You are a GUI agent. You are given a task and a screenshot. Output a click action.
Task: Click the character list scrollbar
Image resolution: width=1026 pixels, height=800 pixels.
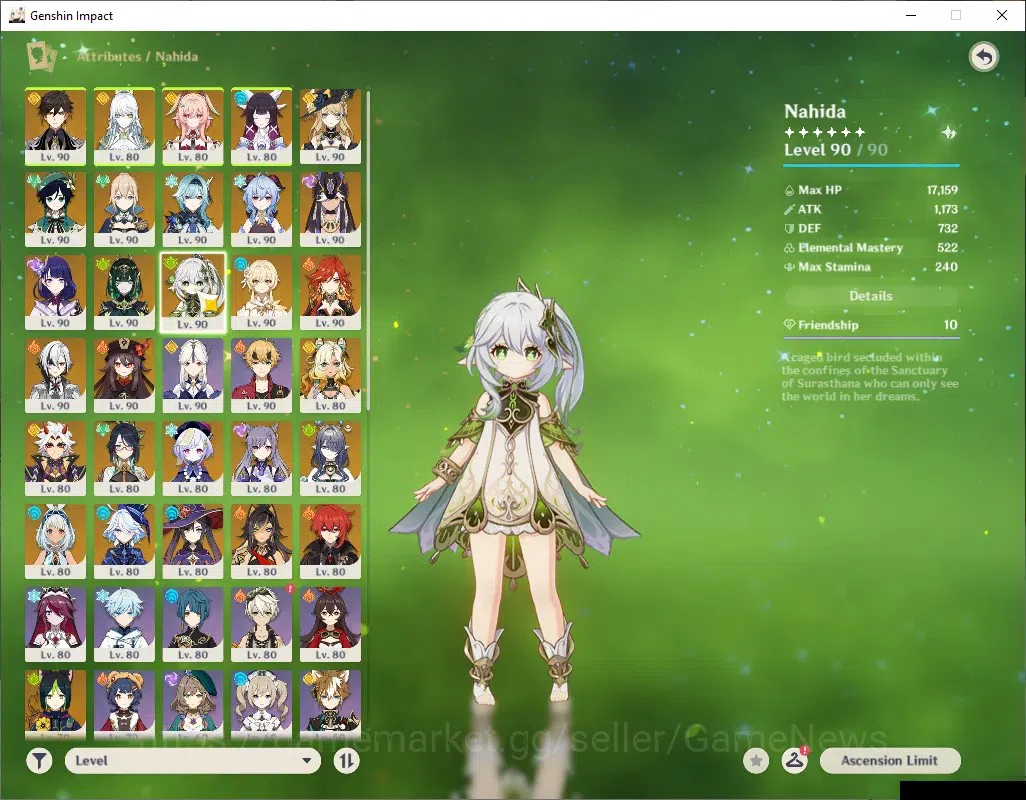click(368, 251)
